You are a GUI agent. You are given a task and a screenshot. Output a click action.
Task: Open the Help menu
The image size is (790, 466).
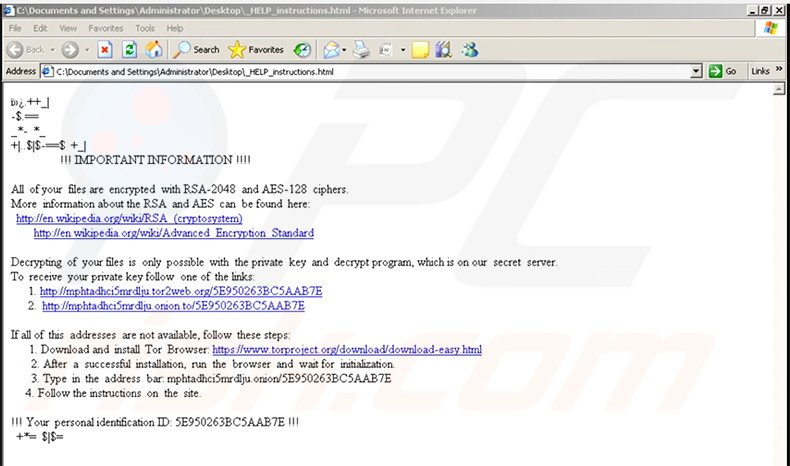point(174,28)
